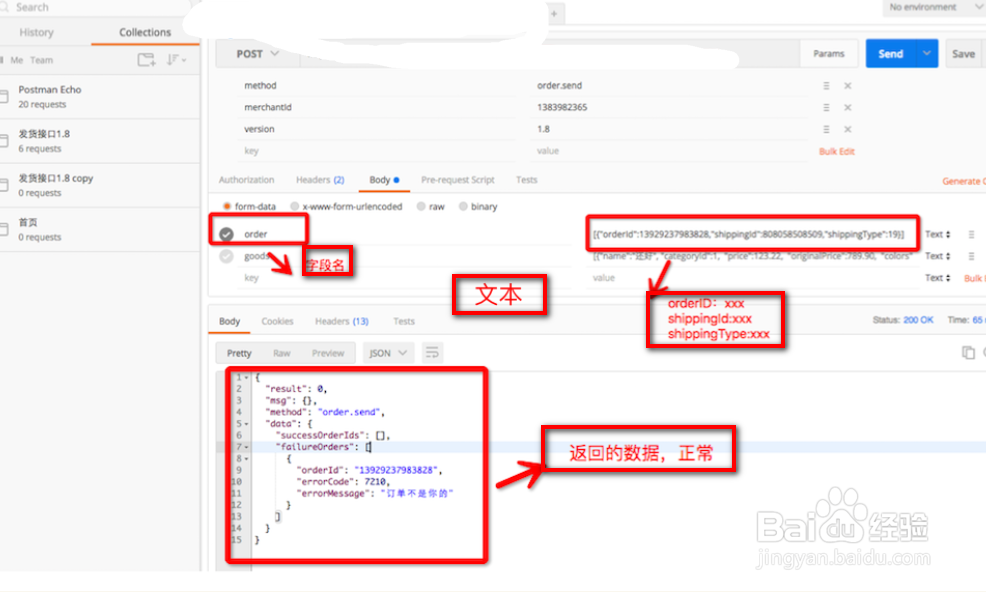986x592 pixels.
Task: Delete the version parameter row
Action: (x=848, y=129)
